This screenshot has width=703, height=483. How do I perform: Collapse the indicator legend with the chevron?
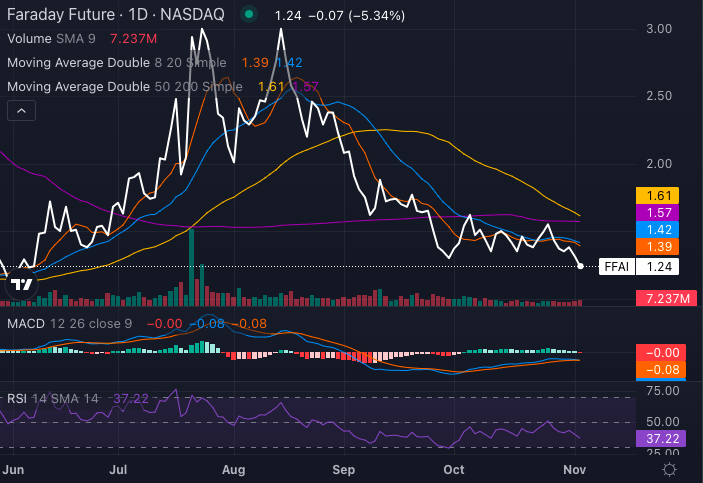21,111
